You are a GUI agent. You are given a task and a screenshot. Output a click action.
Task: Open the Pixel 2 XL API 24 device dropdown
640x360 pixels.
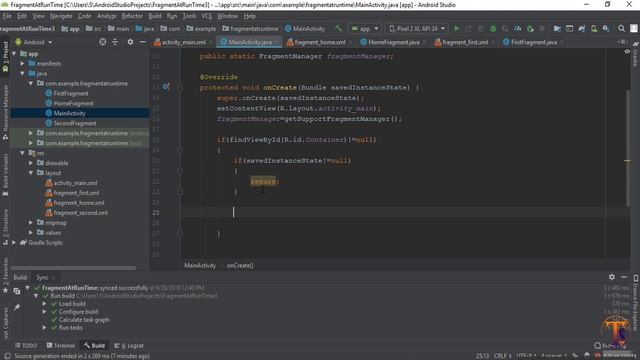[x=417, y=29]
